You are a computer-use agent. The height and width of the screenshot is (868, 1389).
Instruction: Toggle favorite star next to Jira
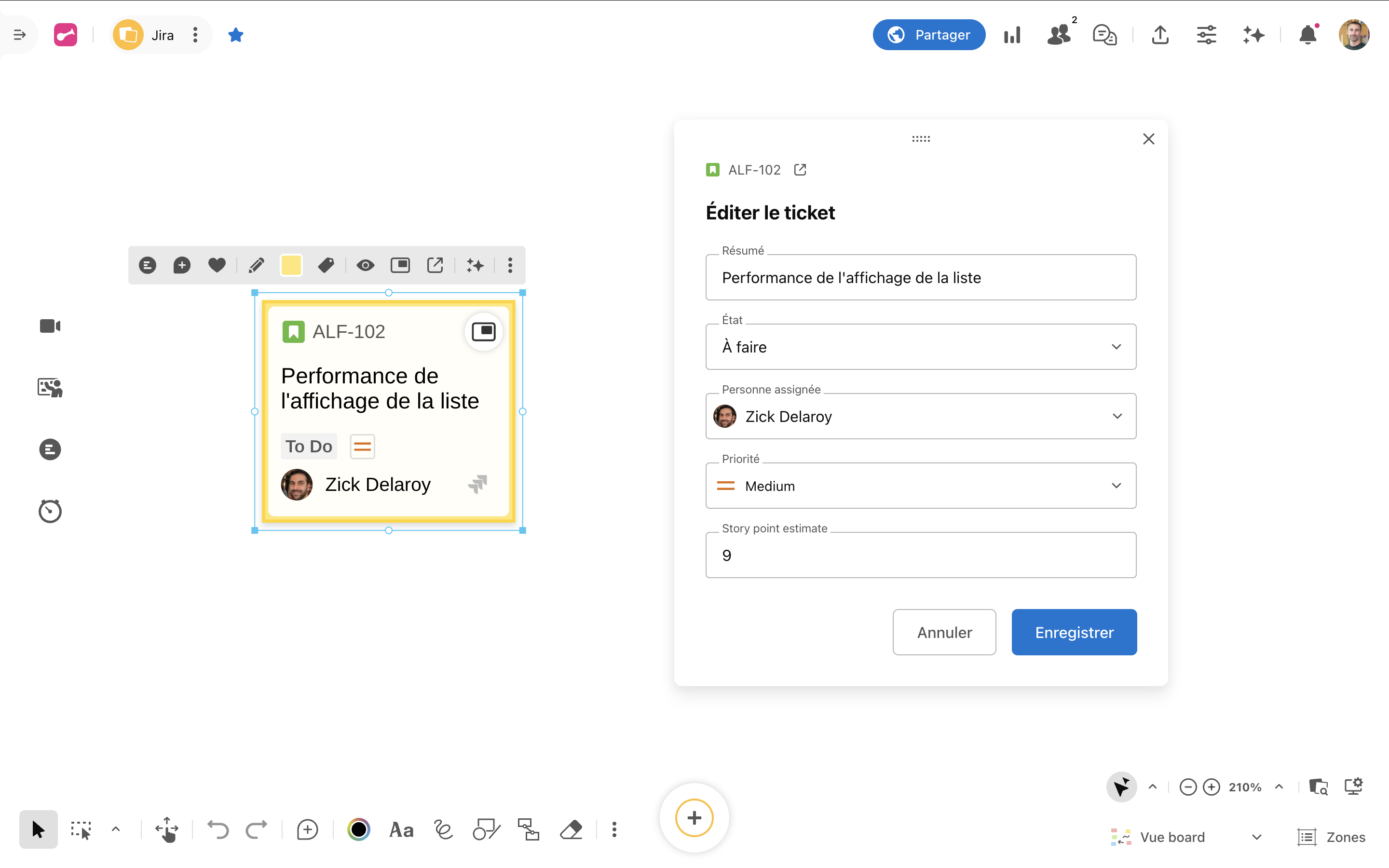235,35
